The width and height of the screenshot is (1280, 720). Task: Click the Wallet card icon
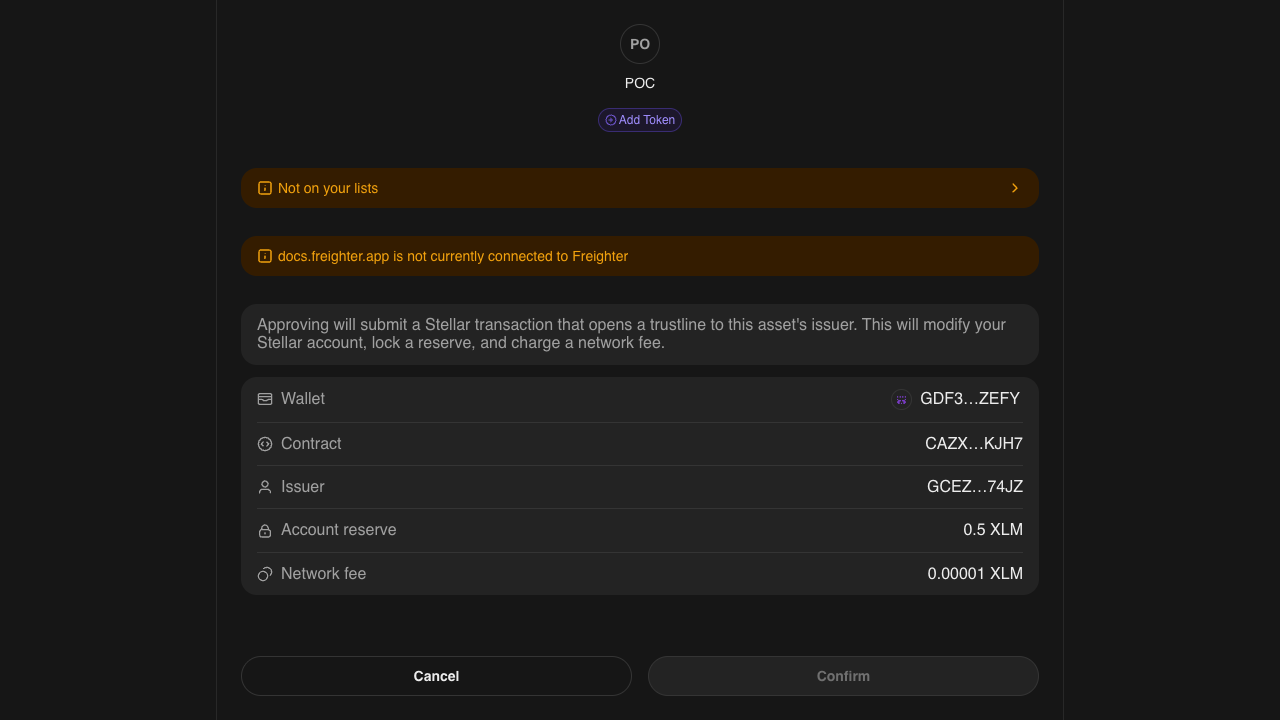coord(265,399)
